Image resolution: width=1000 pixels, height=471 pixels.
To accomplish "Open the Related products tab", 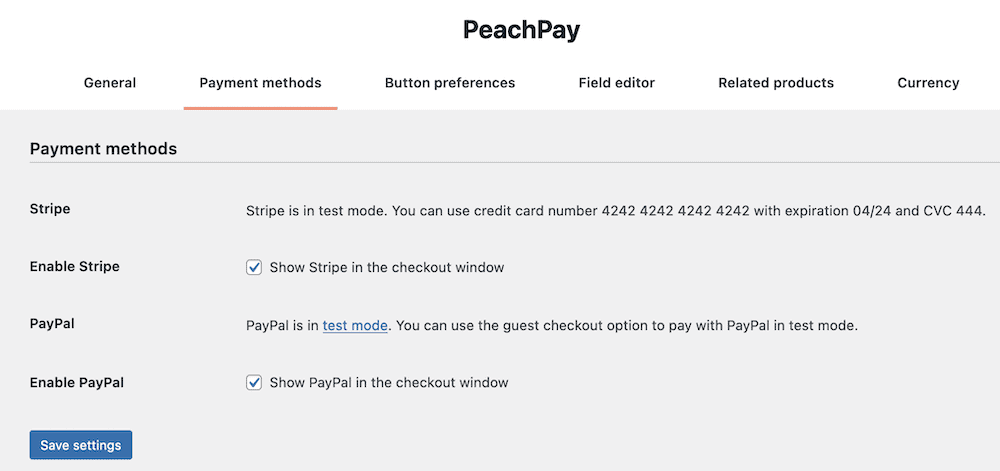I will pos(776,83).
